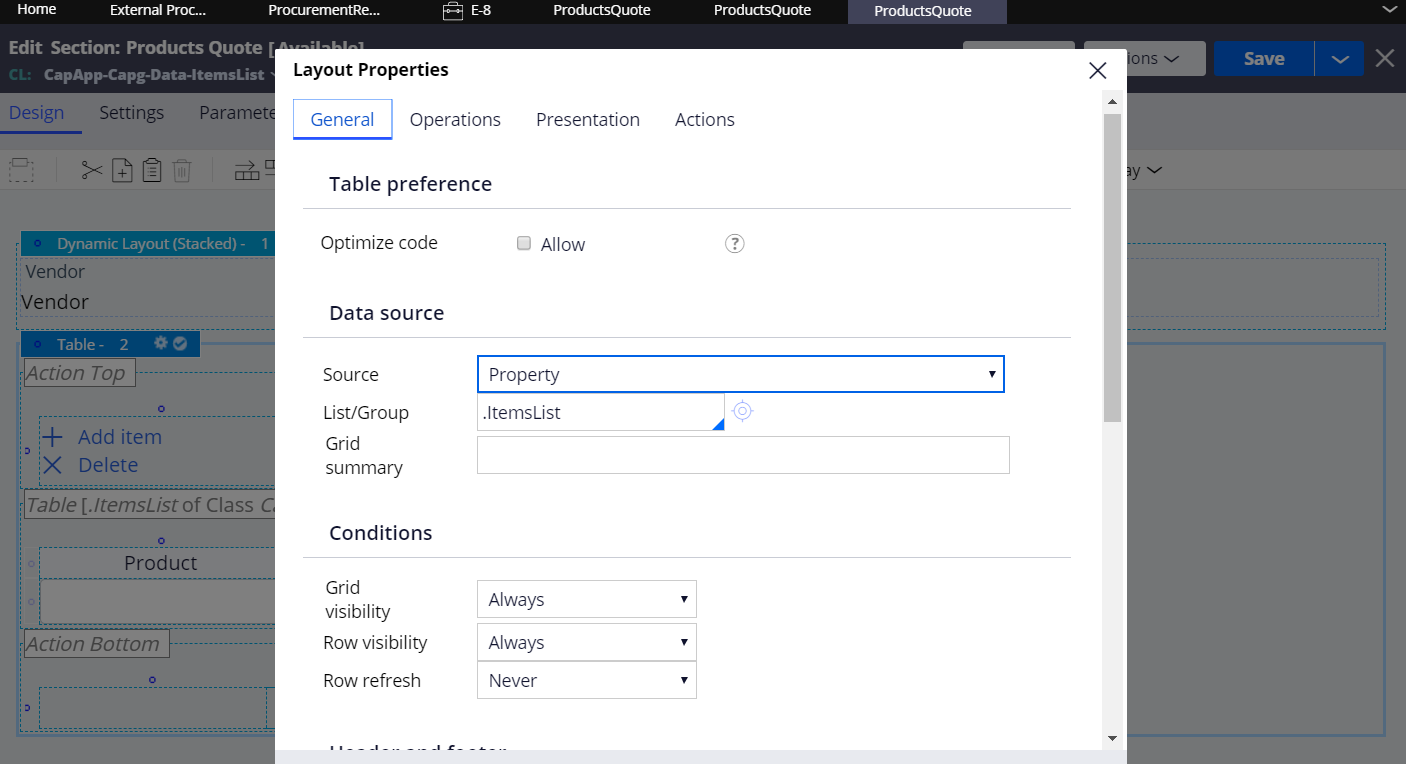This screenshot has width=1406, height=764.
Task: Open help via the question mark icon
Action: pos(734,243)
